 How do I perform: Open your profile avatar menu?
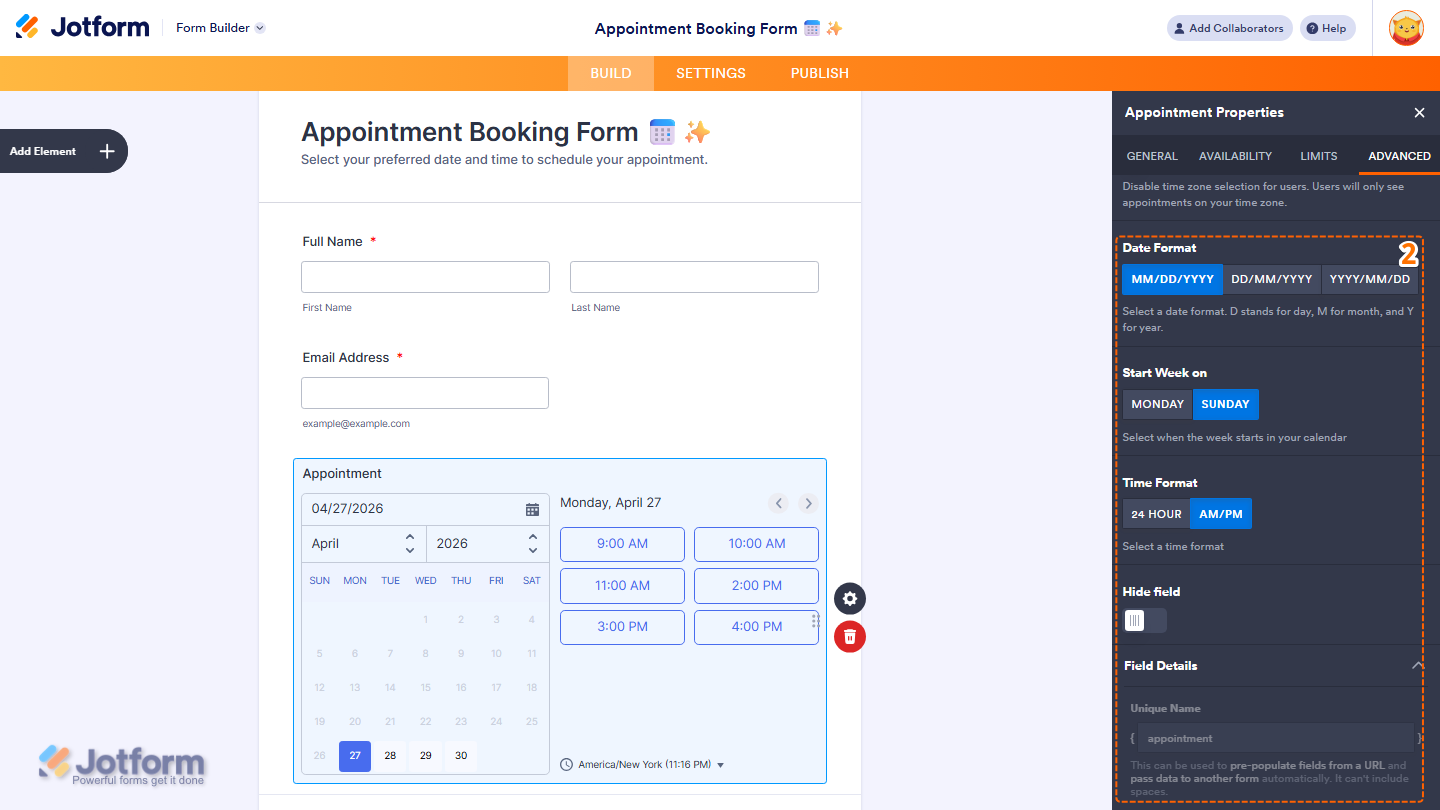click(1406, 27)
